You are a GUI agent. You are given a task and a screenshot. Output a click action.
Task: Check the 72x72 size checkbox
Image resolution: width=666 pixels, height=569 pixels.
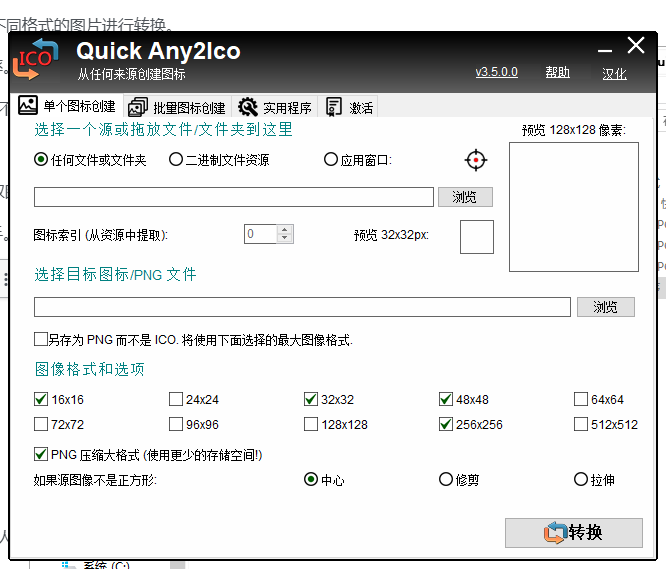click(41, 424)
